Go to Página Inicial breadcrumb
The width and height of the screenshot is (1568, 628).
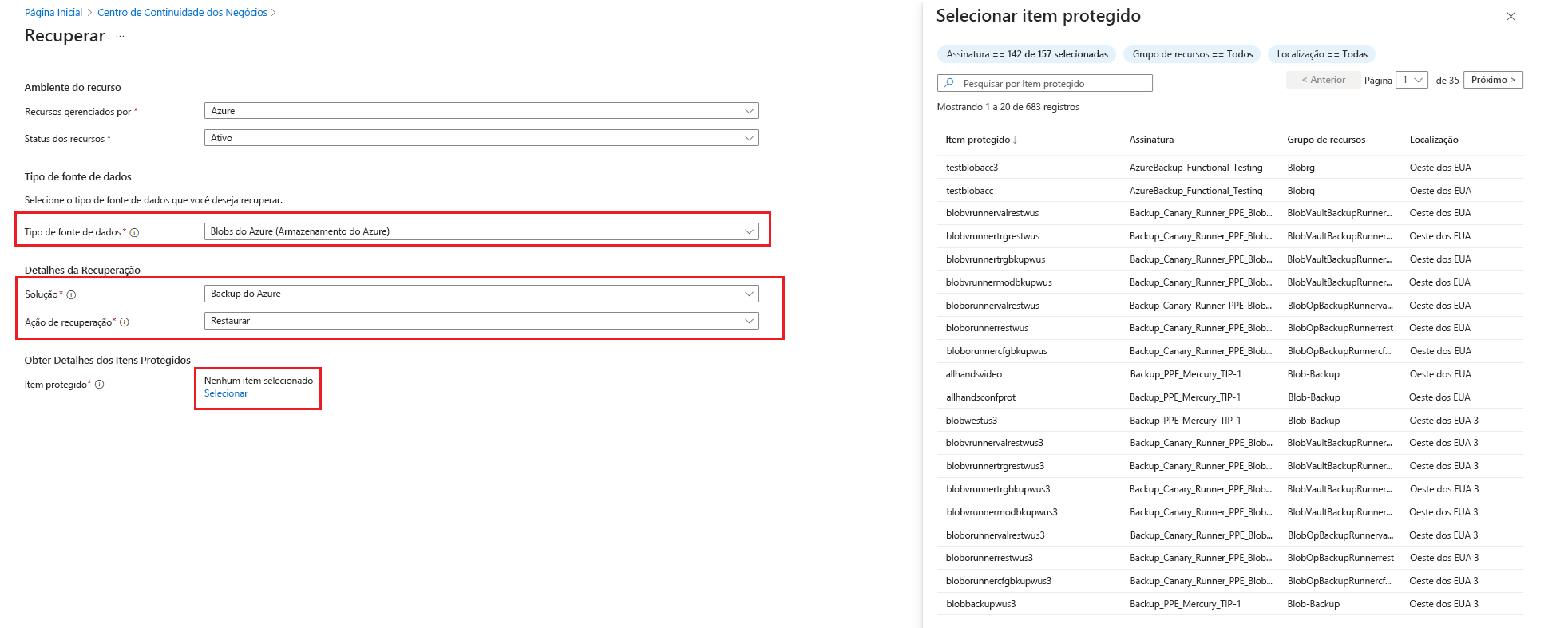(x=53, y=13)
